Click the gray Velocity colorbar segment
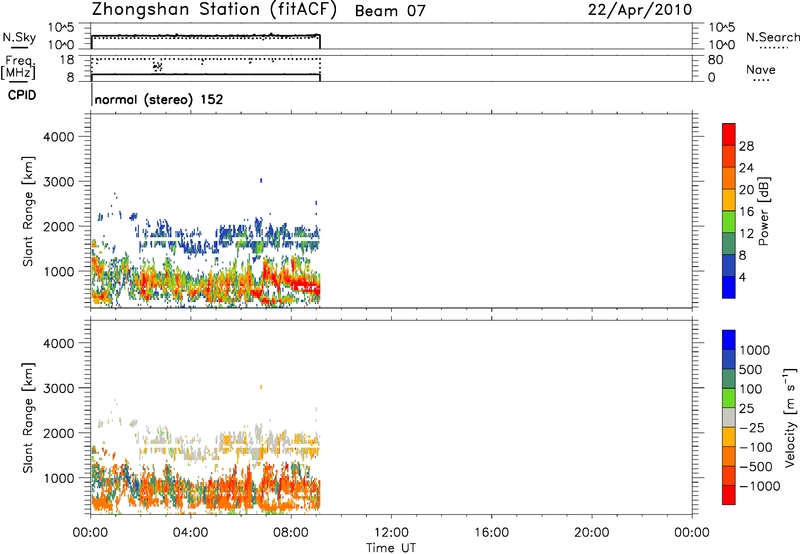 (x=729, y=417)
